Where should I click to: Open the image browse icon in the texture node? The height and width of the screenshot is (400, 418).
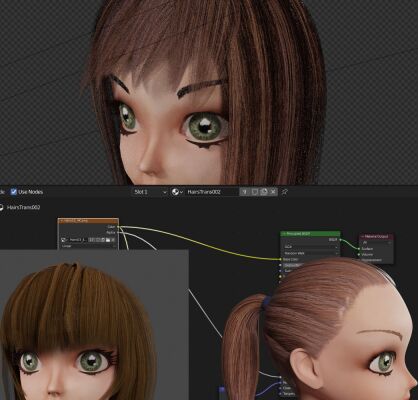tap(65, 240)
